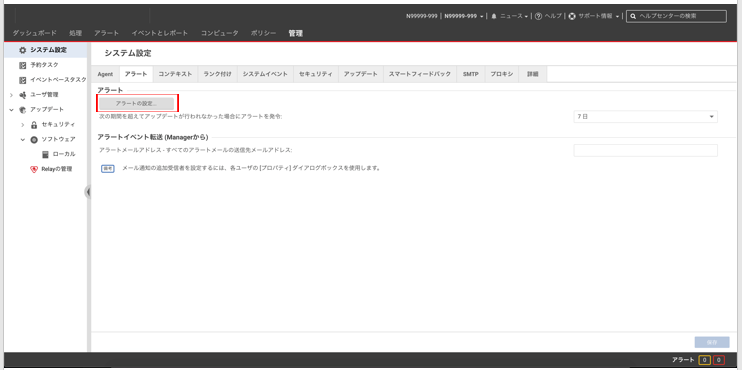Click the ヘルプ link in header
The image size is (742, 370).
pyautogui.click(x=553, y=16)
